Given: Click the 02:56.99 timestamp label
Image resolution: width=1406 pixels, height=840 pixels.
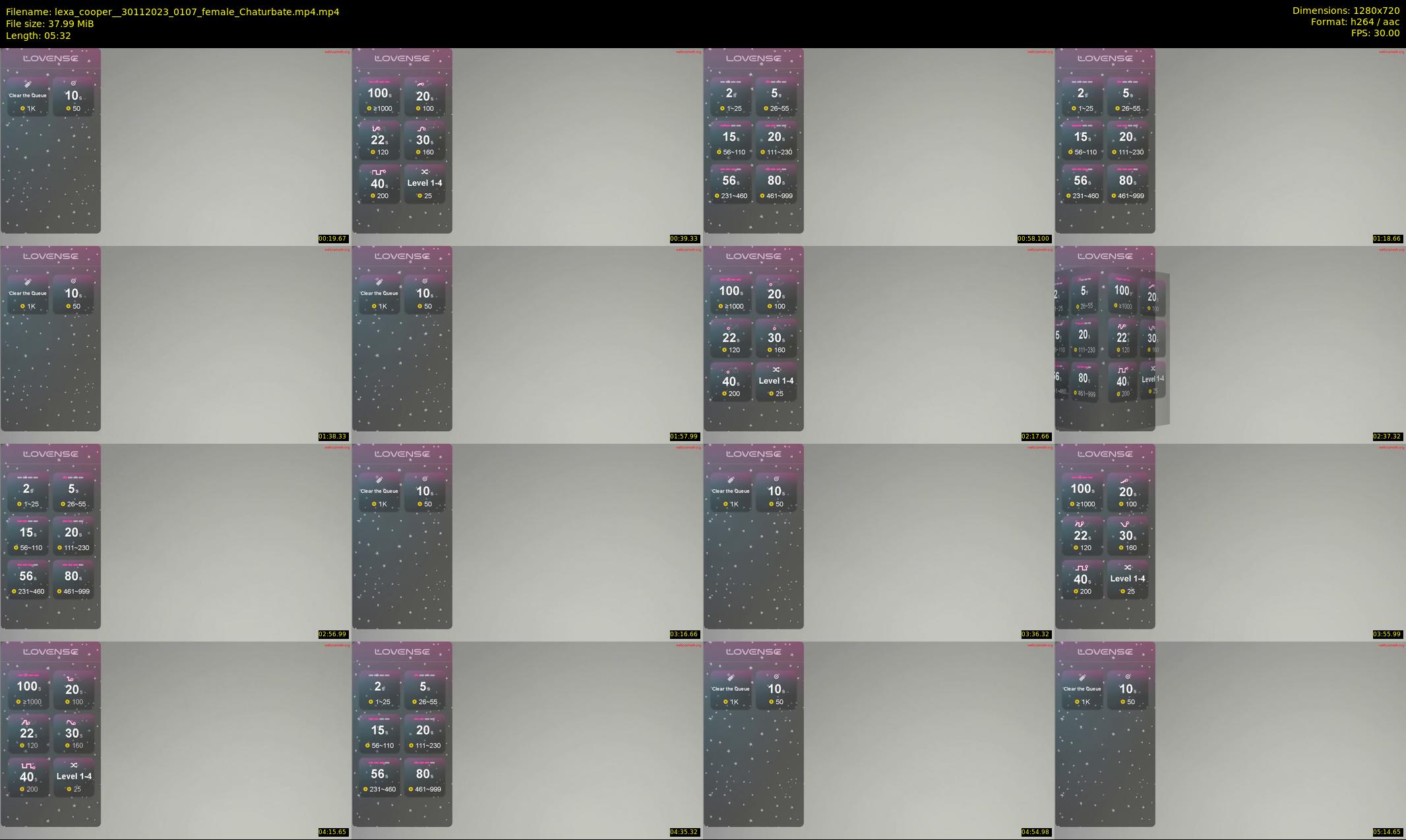Looking at the screenshot, I should click(332, 634).
